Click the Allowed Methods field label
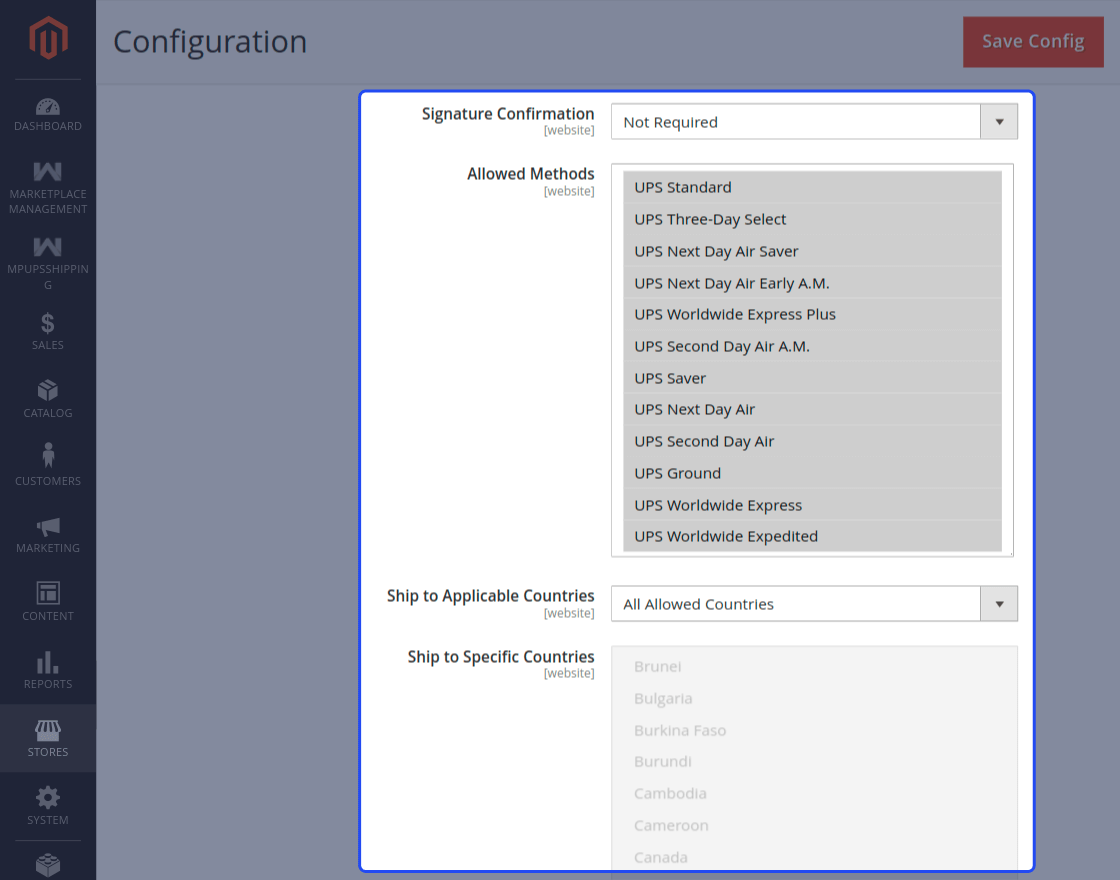Viewport: 1120px width, 880px height. [x=531, y=174]
